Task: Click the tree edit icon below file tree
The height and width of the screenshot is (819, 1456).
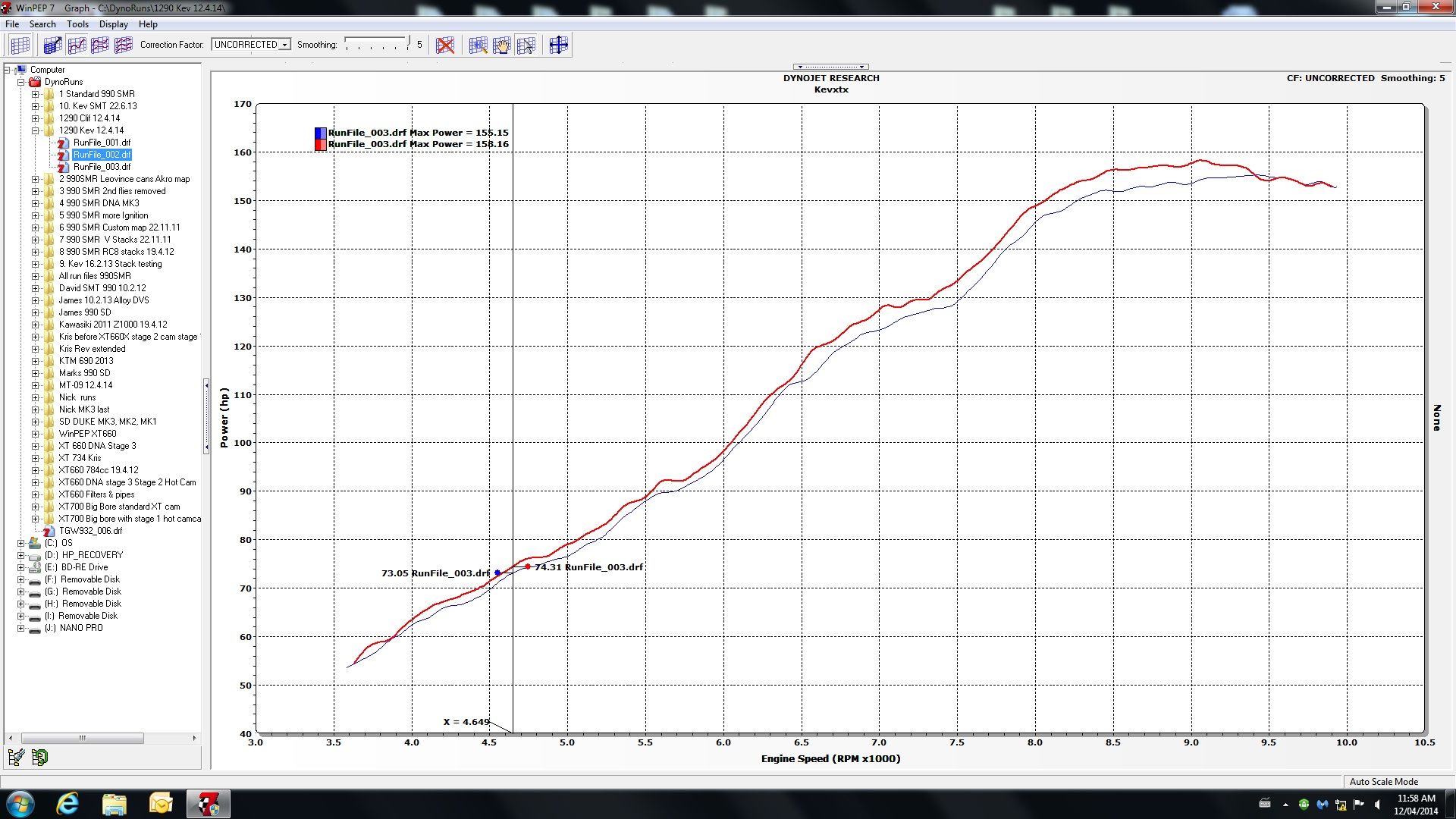Action: [16, 757]
